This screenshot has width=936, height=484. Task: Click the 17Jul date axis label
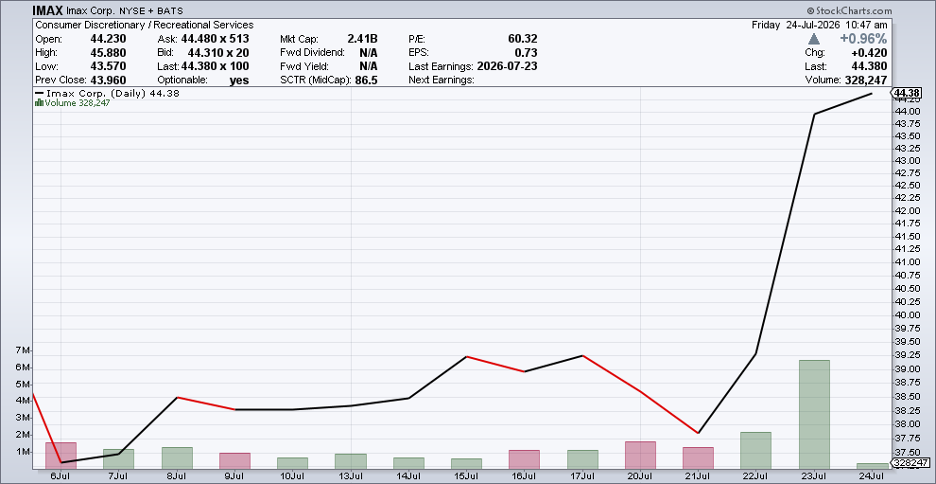click(583, 476)
